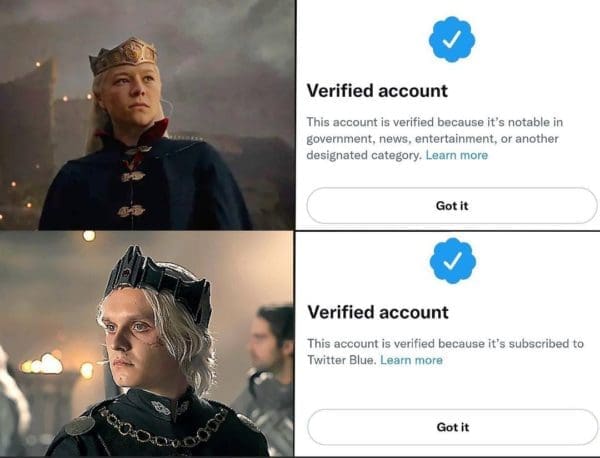Select the bottom image with dark crown
Viewport: 600px width, 458px height.
pyautogui.click(x=147, y=344)
